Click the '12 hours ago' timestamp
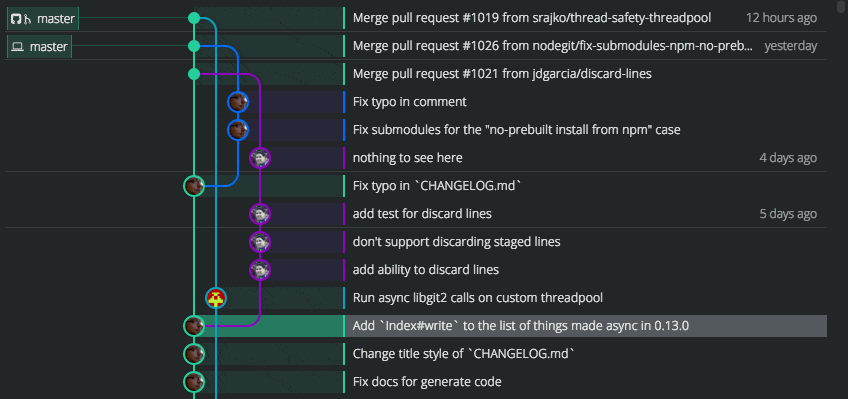The height and width of the screenshot is (399, 848). click(x=781, y=18)
